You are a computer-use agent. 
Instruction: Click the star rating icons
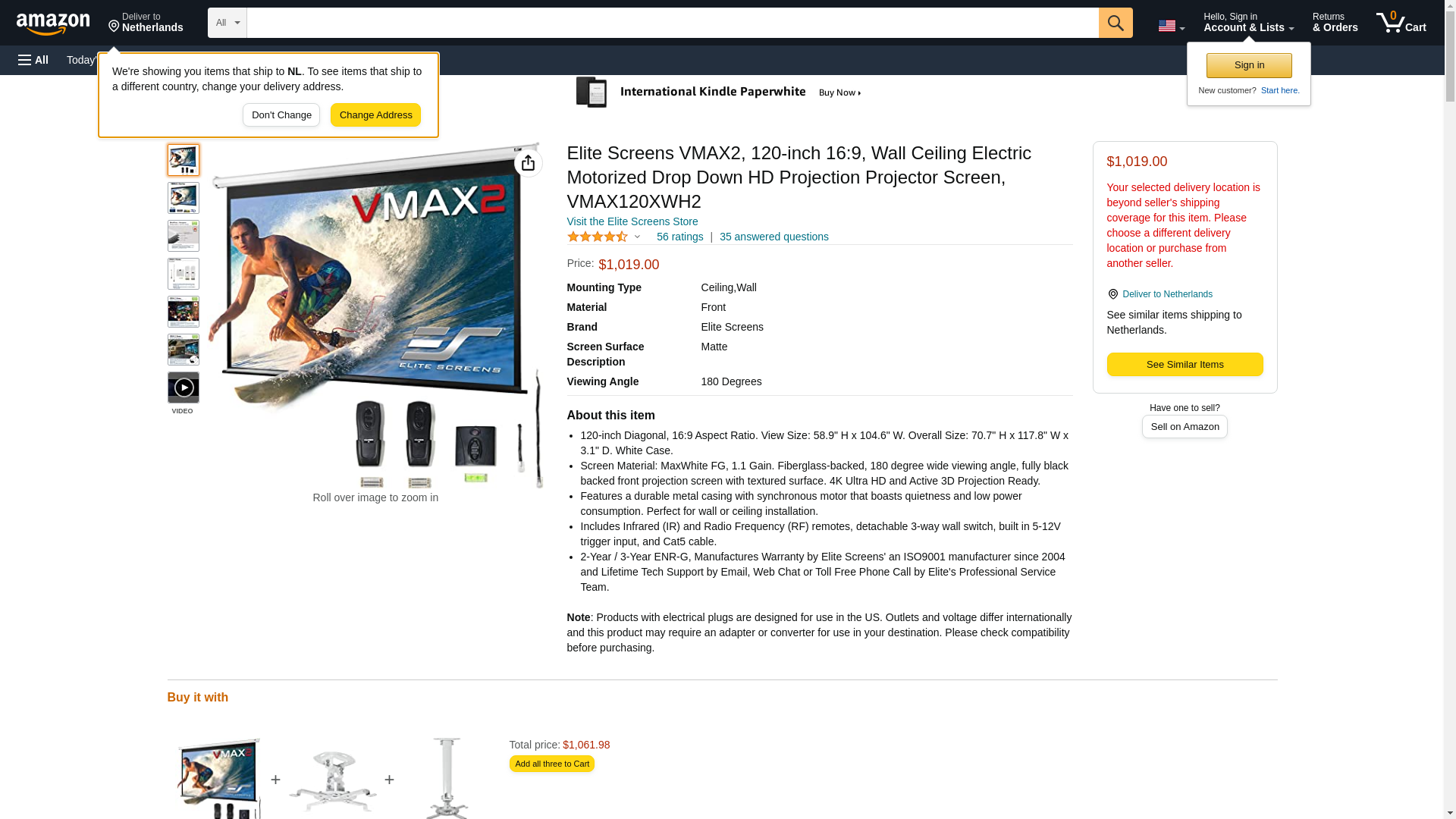(598, 237)
